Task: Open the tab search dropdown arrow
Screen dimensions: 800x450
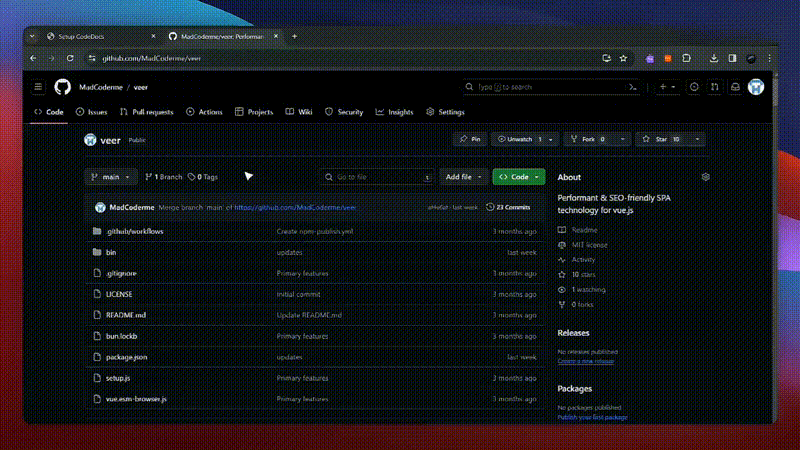Action: [32, 36]
